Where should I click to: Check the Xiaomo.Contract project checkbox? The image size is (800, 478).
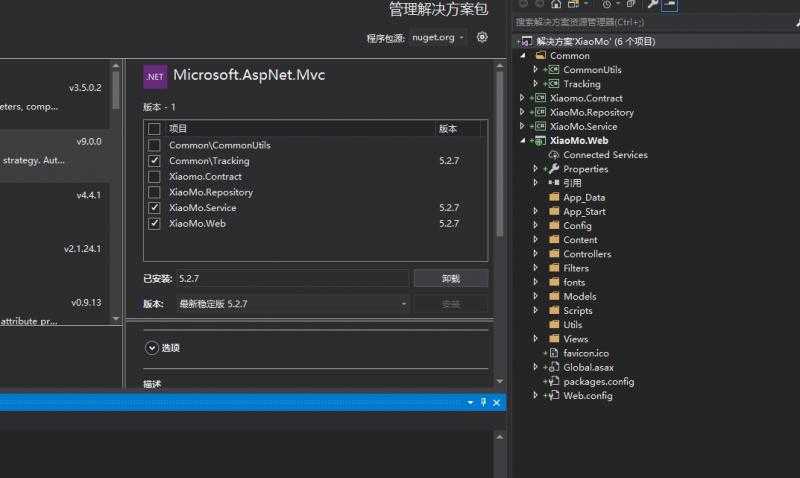[x=154, y=177]
